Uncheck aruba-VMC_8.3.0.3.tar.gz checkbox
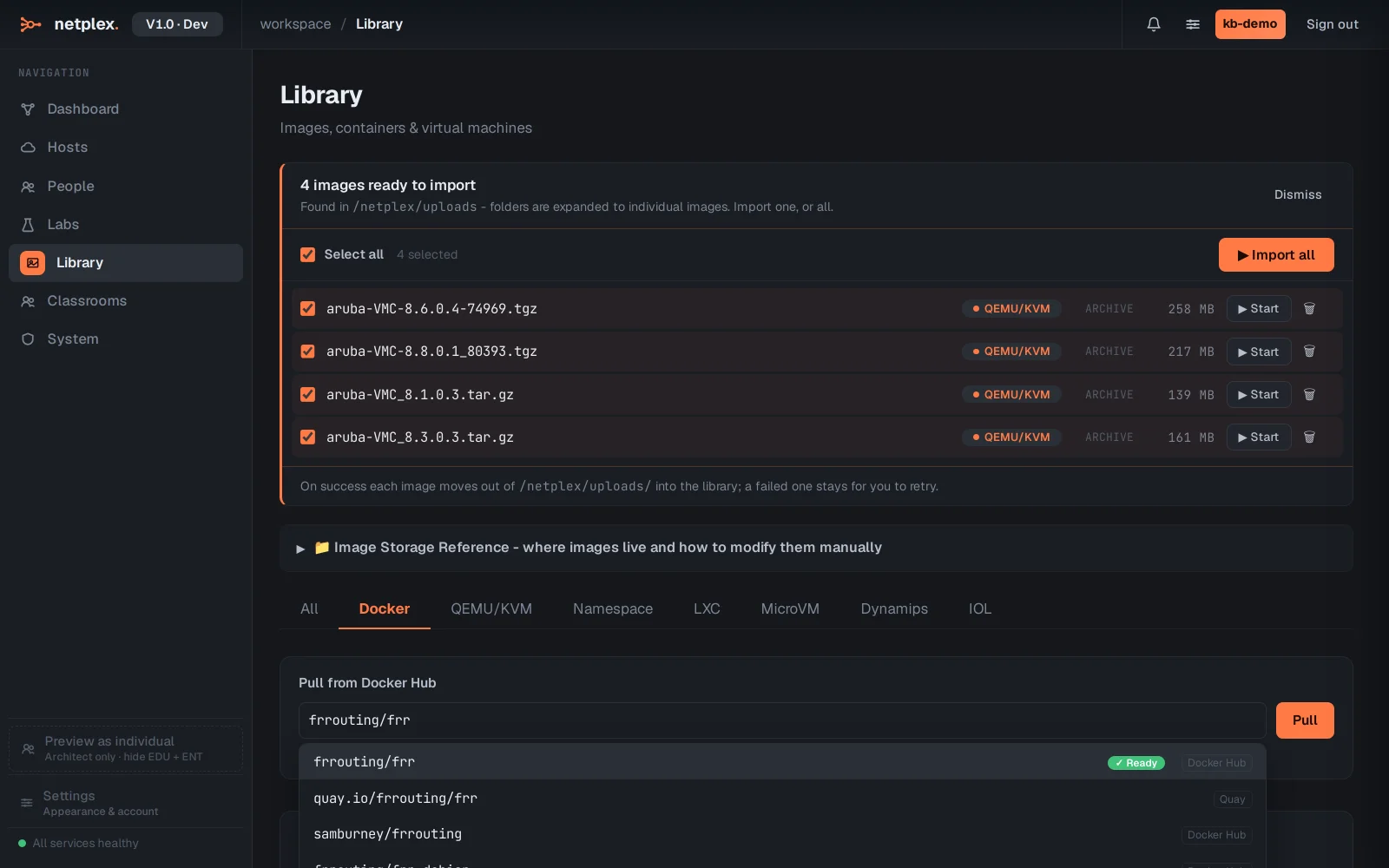Screen dimensions: 1389x868 coord(307,437)
